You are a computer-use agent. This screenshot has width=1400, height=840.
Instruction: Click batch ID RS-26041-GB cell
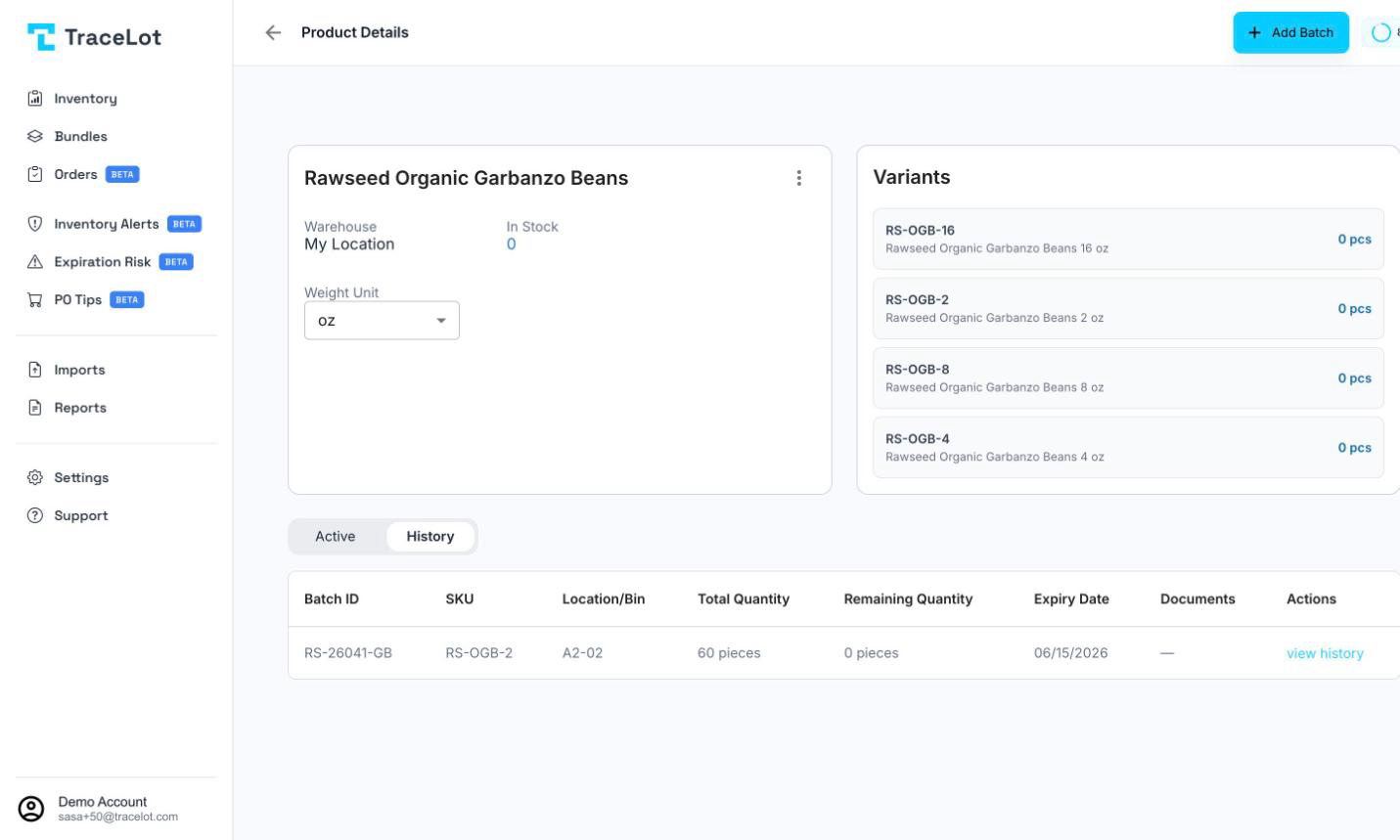(348, 653)
